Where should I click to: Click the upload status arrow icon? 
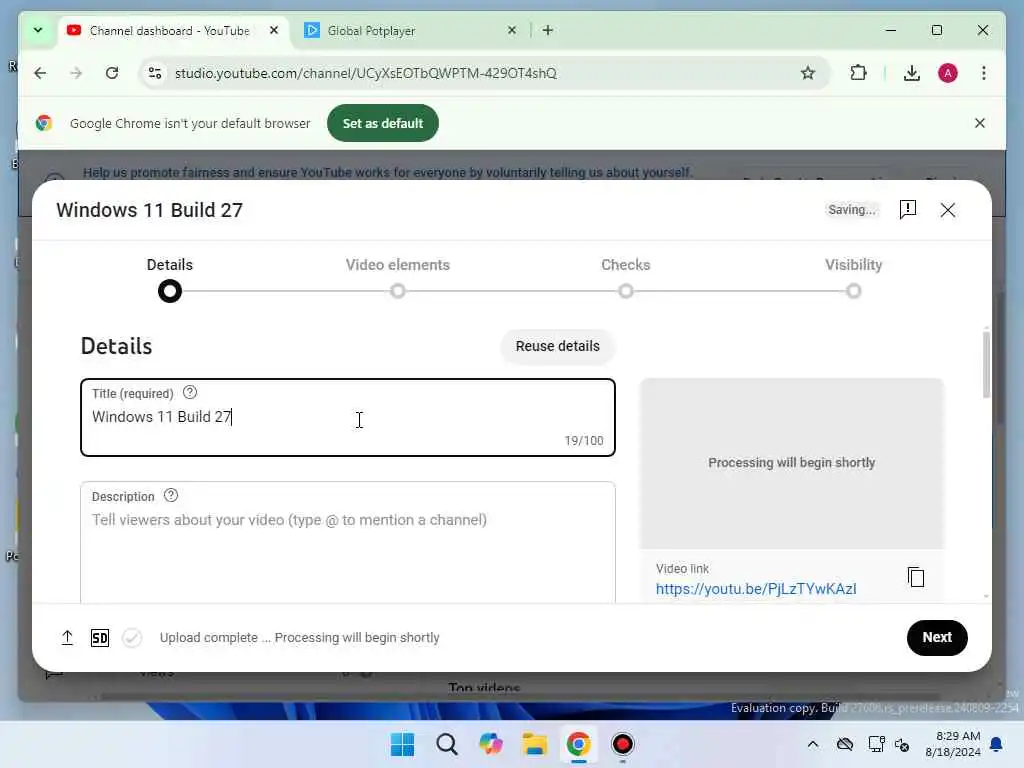tap(67, 637)
